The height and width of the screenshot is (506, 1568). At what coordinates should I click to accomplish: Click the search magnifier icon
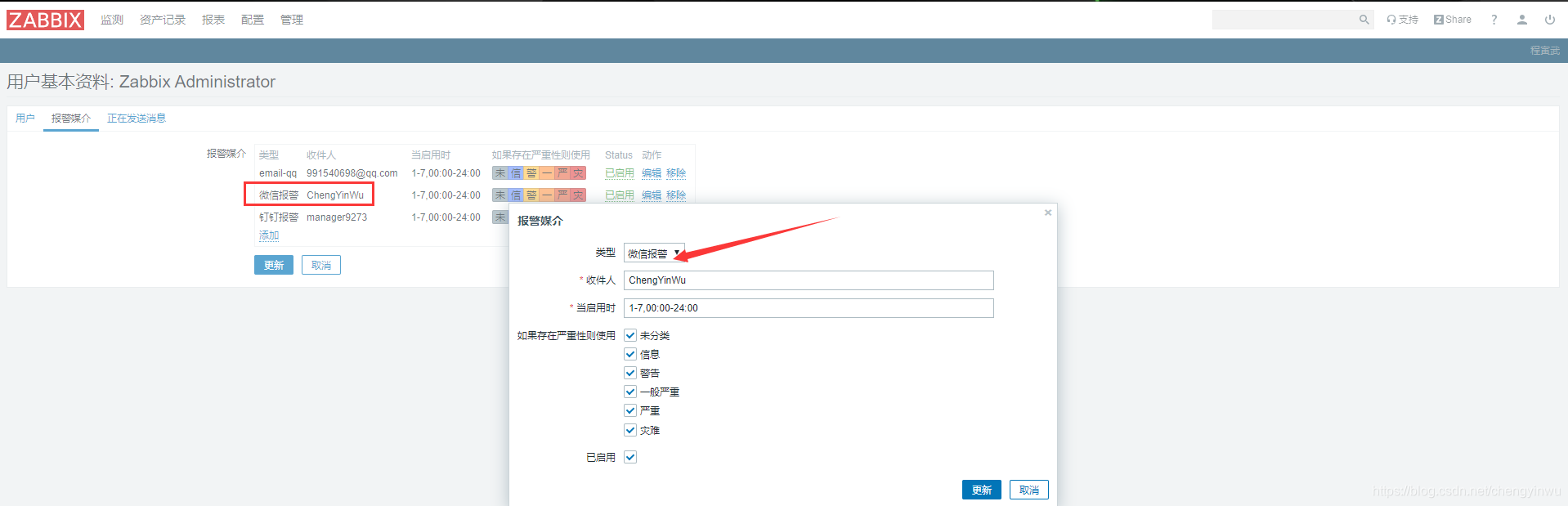pyautogui.click(x=1364, y=20)
